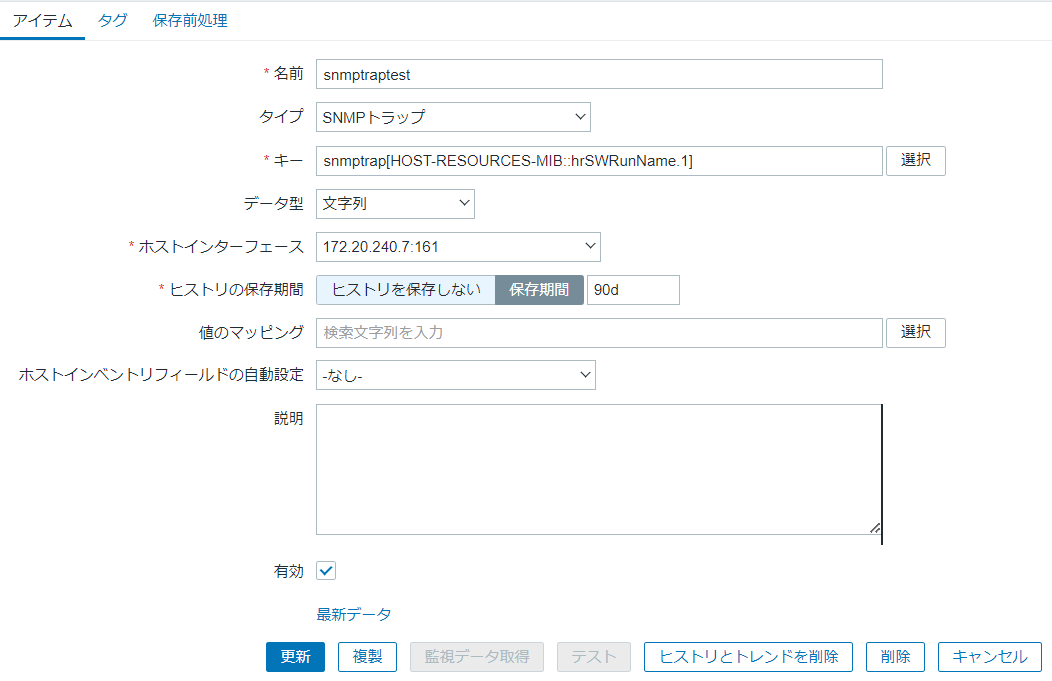Uncheck the 有効 checkbox
1052x681 pixels.
(324, 570)
